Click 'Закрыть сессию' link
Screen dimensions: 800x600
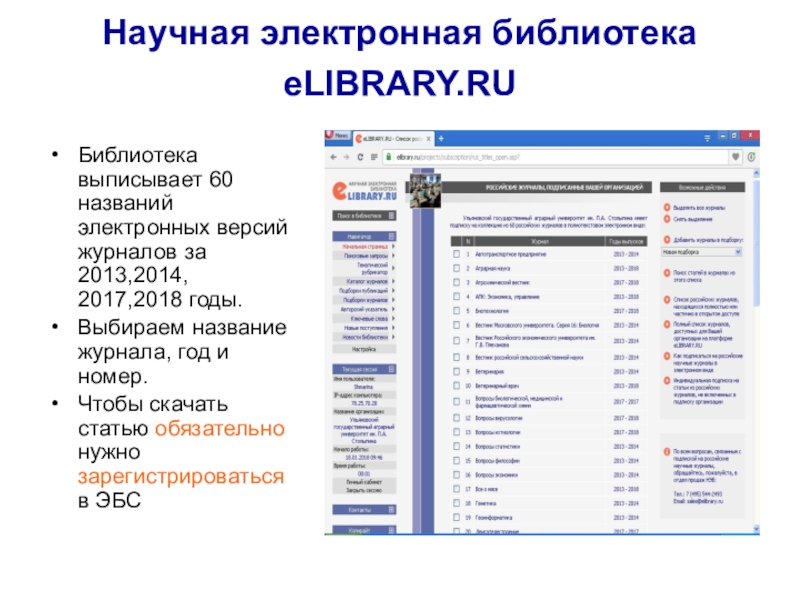pyautogui.click(x=364, y=490)
